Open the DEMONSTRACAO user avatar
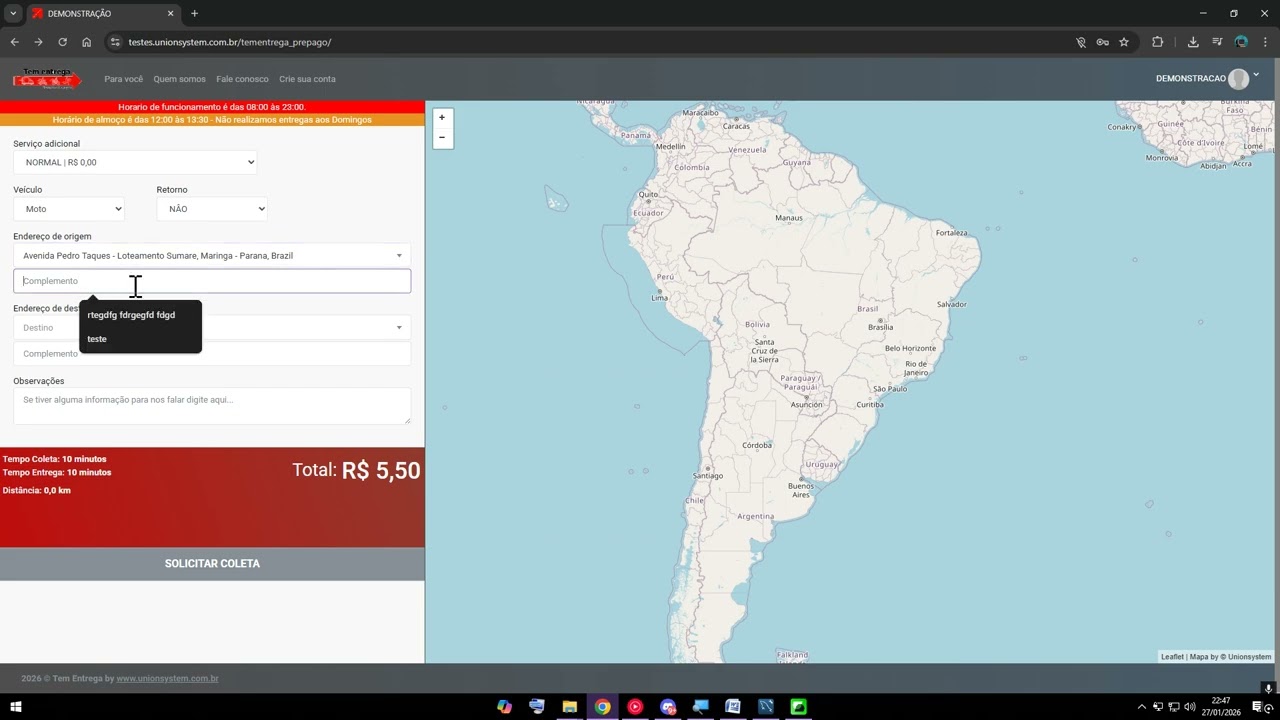This screenshot has height=720, width=1280. click(1238, 79)
